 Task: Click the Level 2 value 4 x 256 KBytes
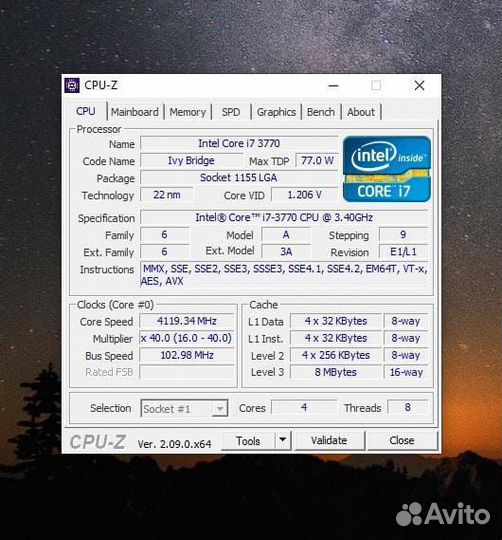coord(336,355)
